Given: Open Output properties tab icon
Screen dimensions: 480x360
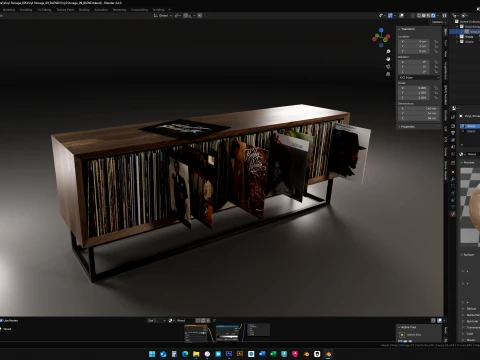Looking at the screenshot, I should coord(453,133).
